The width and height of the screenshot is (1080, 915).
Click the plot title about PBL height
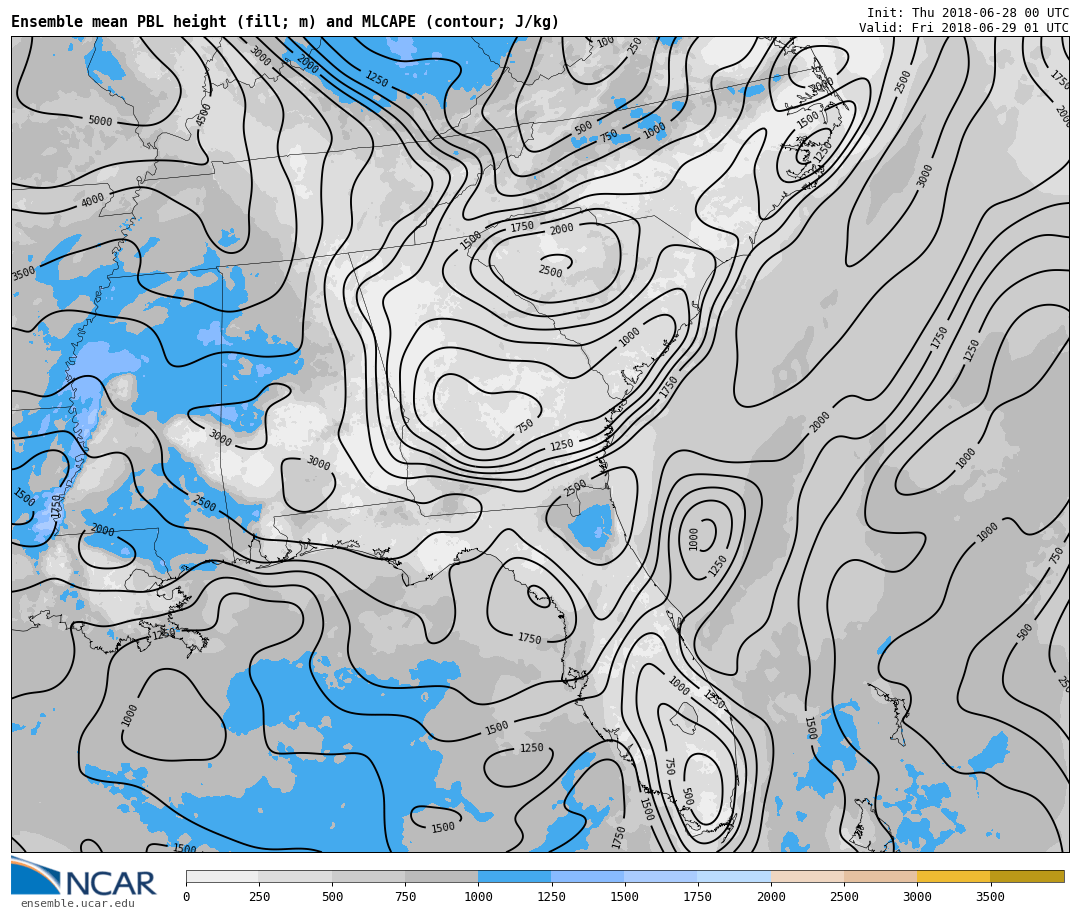285,22
